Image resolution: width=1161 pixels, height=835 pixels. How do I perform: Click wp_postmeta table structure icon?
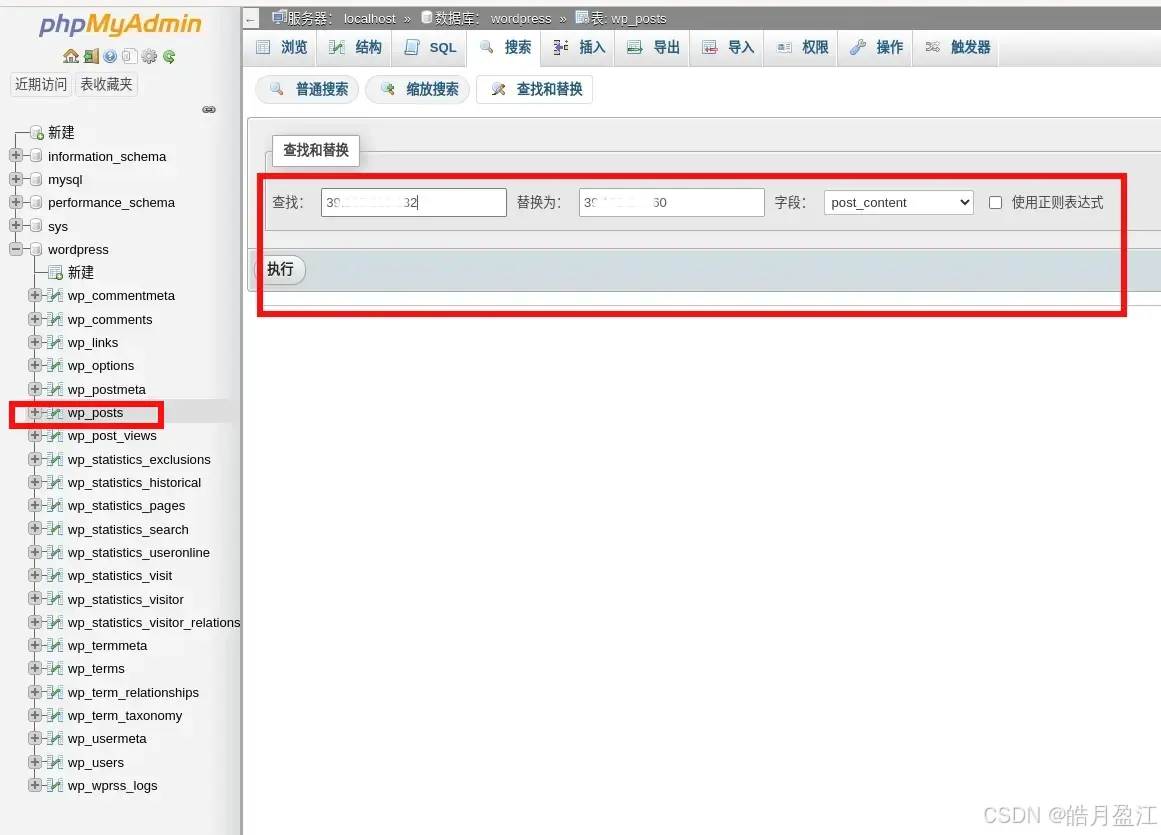click(55, 389)
